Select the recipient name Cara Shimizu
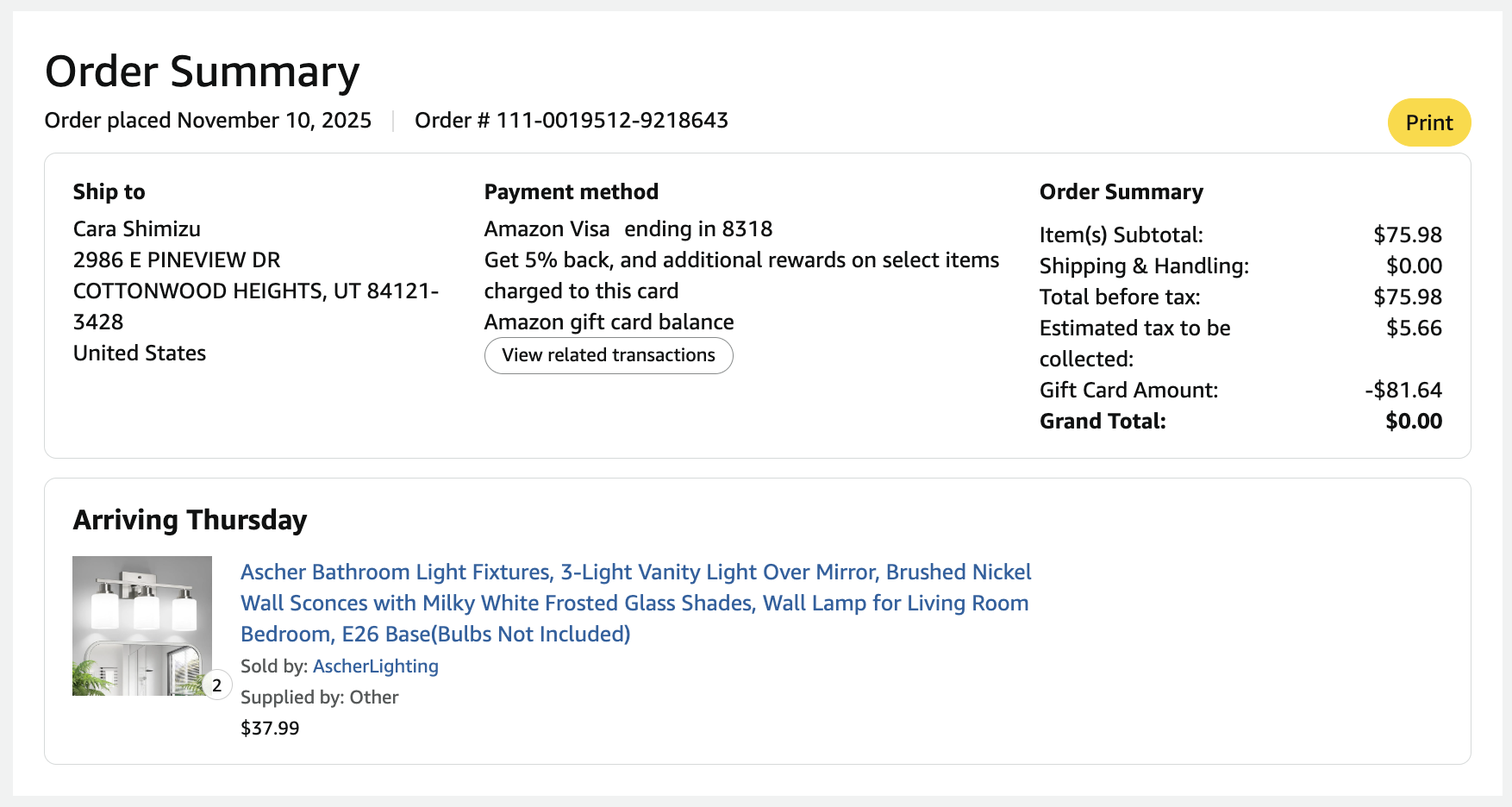The image size is (1512, 807). (x=136, y=228)
